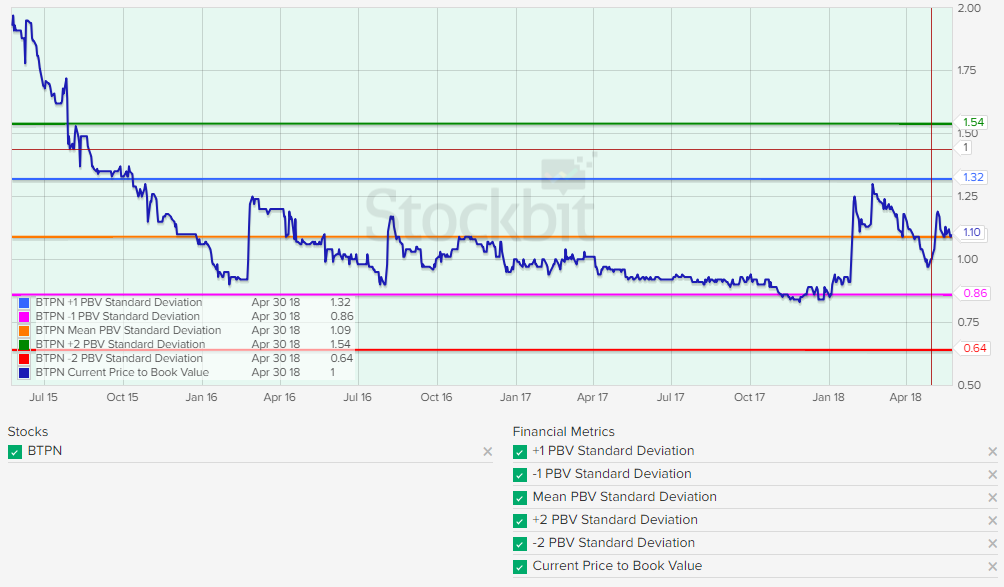Uncheck the BTPN stock checkbox
Screen dimensions: 1004x587
[x=15, y=452]
